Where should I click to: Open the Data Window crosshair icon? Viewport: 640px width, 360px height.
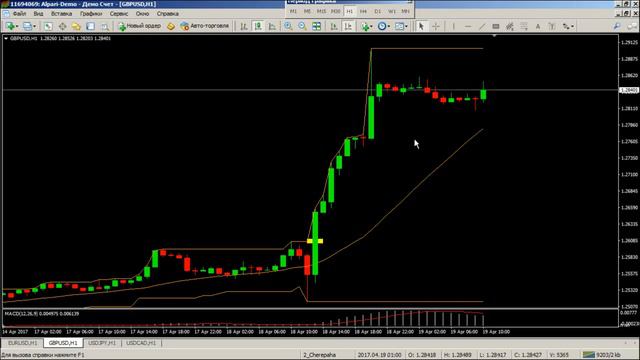[x=62, y=26]
